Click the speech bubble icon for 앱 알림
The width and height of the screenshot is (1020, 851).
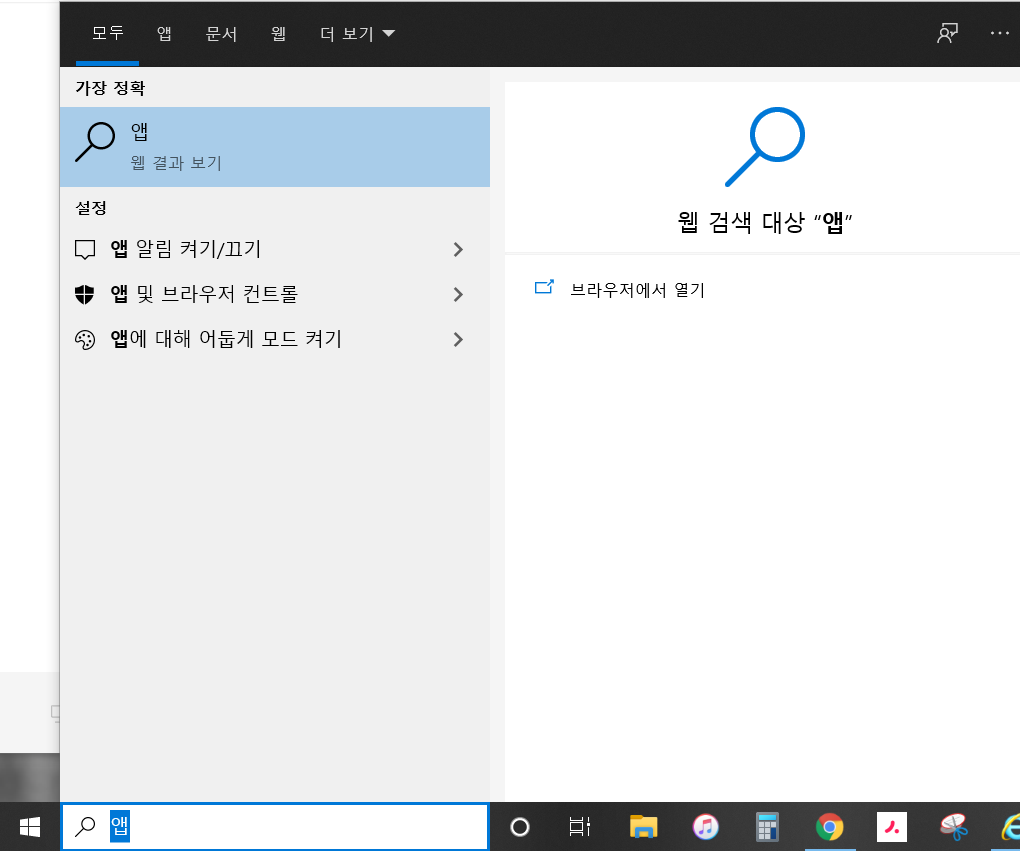85,250
